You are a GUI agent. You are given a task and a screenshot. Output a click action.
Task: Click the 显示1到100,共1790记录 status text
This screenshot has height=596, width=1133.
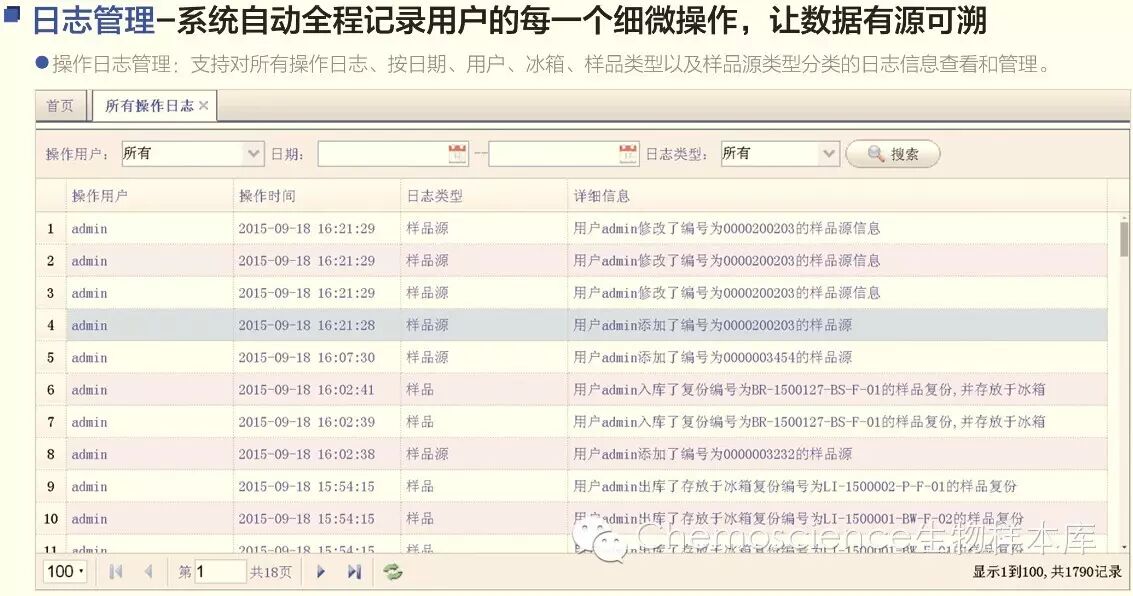[1047, 572]
